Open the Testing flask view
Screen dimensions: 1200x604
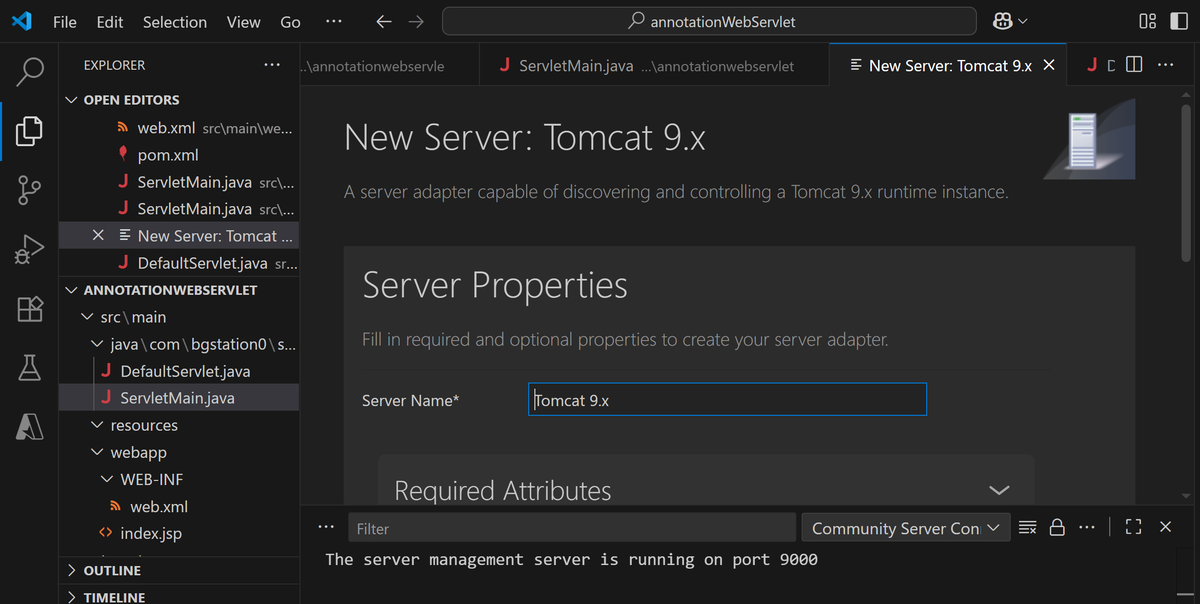pos(30,368)
